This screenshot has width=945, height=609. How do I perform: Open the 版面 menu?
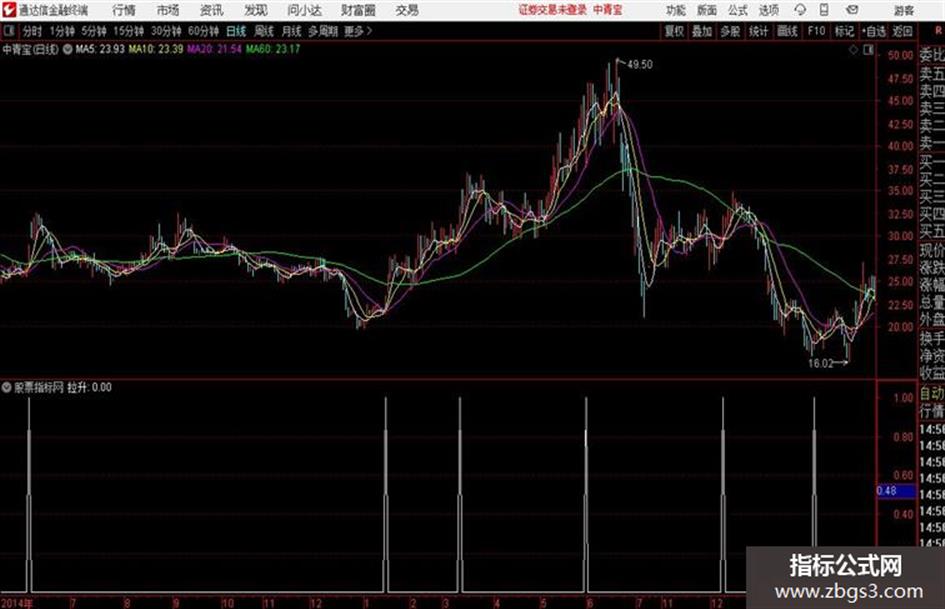coord(707,10)
